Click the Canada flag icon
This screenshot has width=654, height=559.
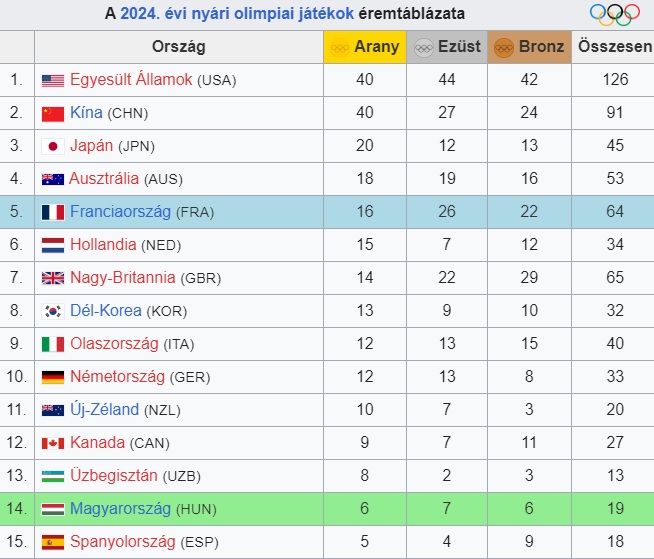coord(53,443)
